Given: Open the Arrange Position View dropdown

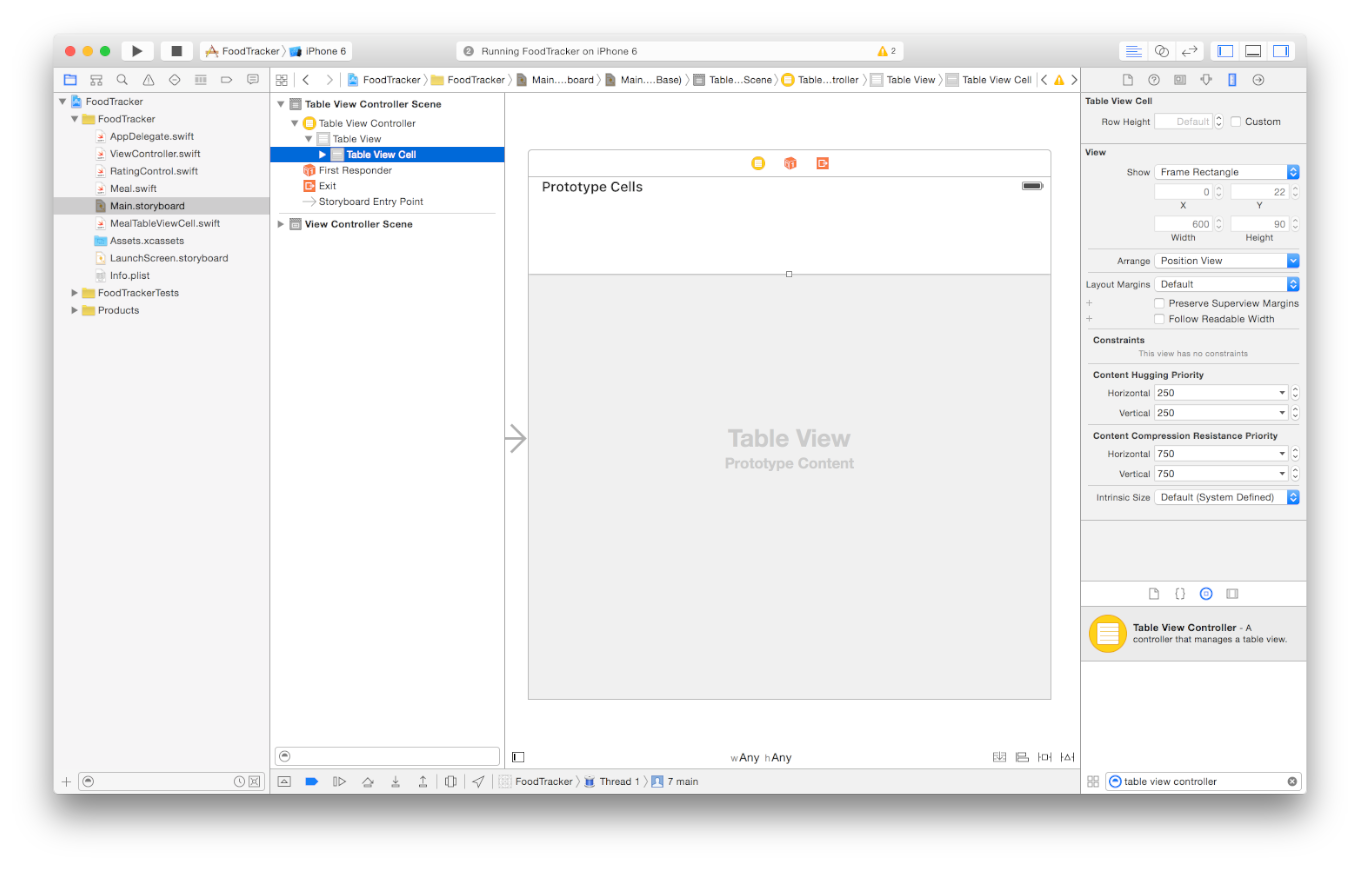Looking at the screenshot, I should (x=1227, y=260).
